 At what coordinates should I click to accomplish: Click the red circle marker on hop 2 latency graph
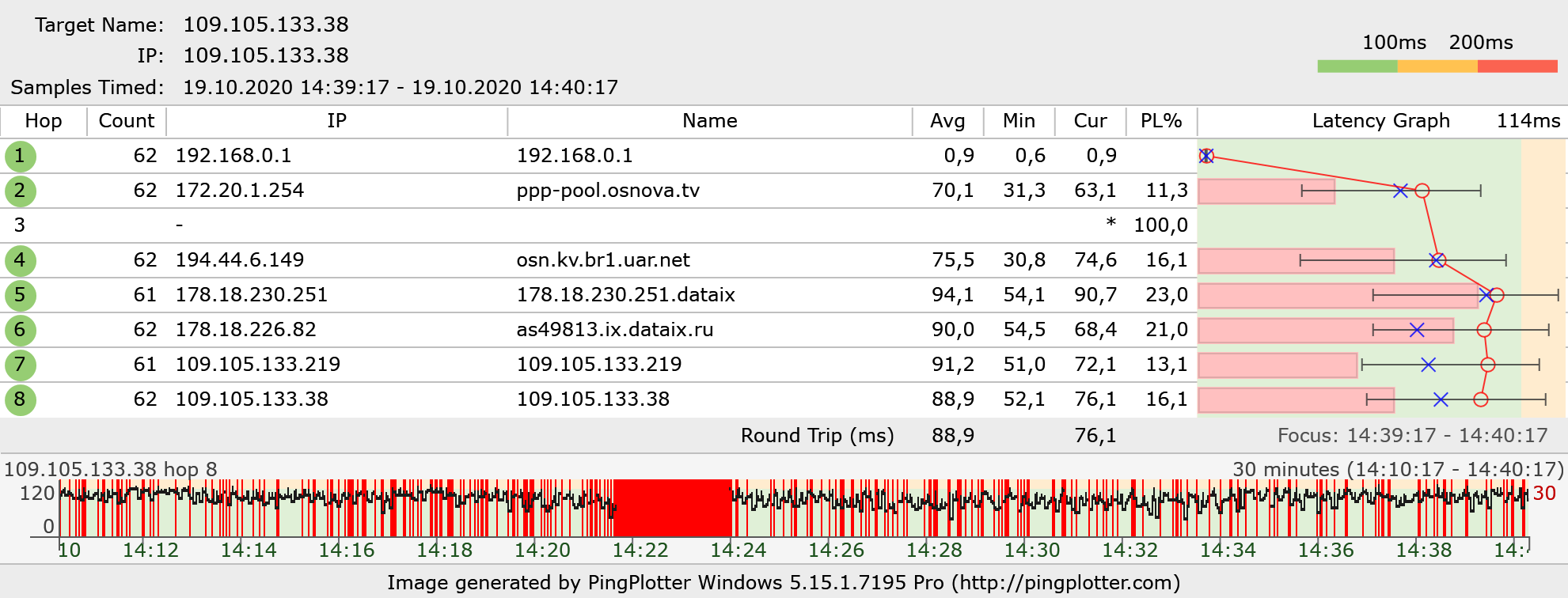click(1422, 191)
